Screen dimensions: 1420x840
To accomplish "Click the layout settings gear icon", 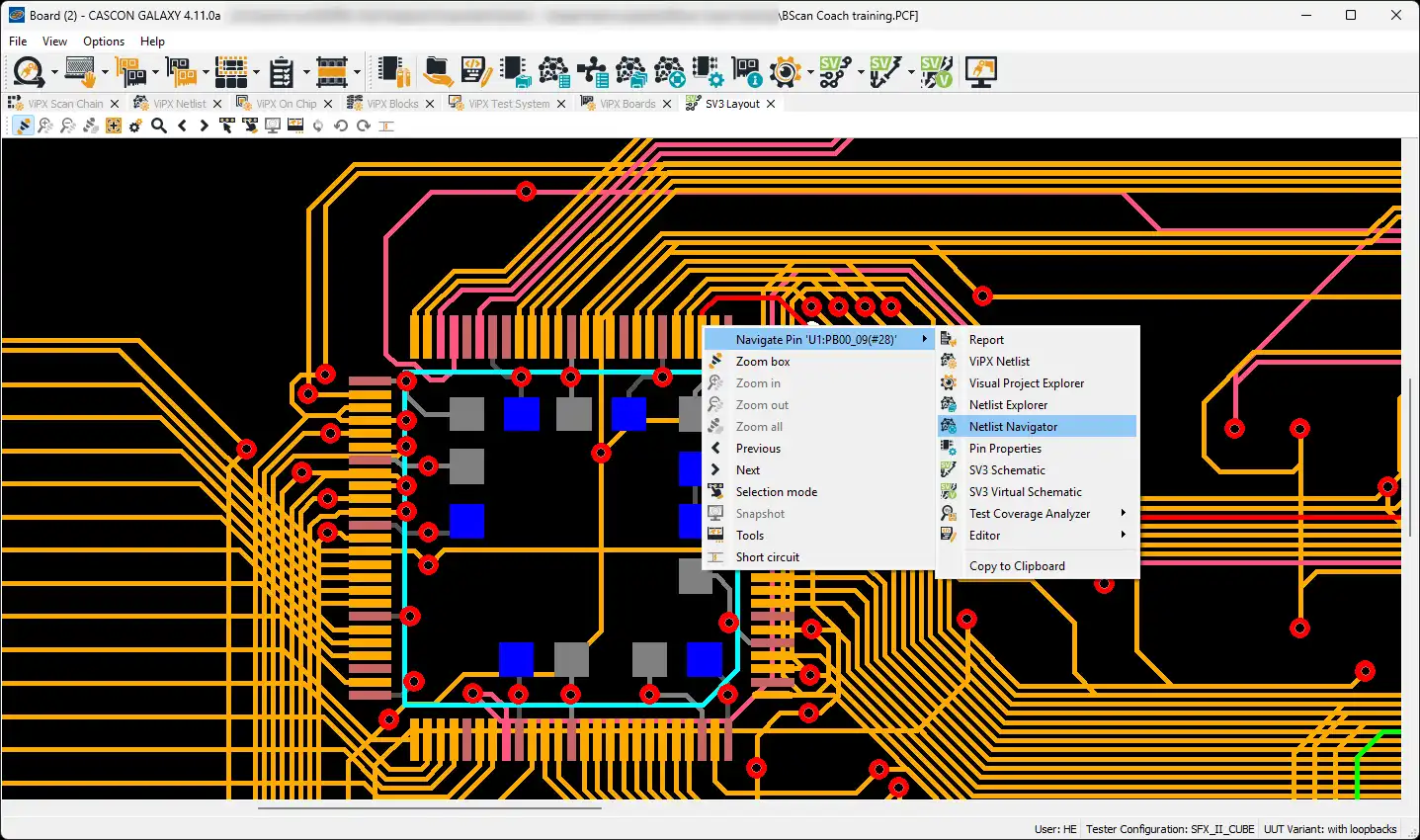I will click(135, 126).
